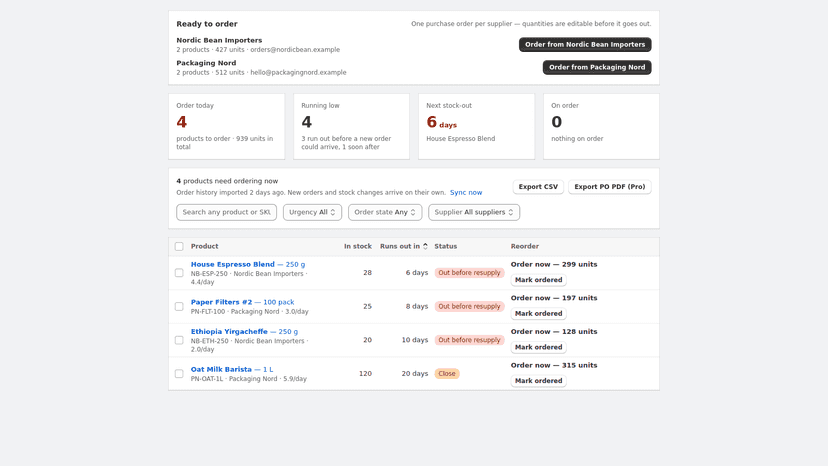Click the Running low summary card
Screen dimensions: 828x466
351,126
